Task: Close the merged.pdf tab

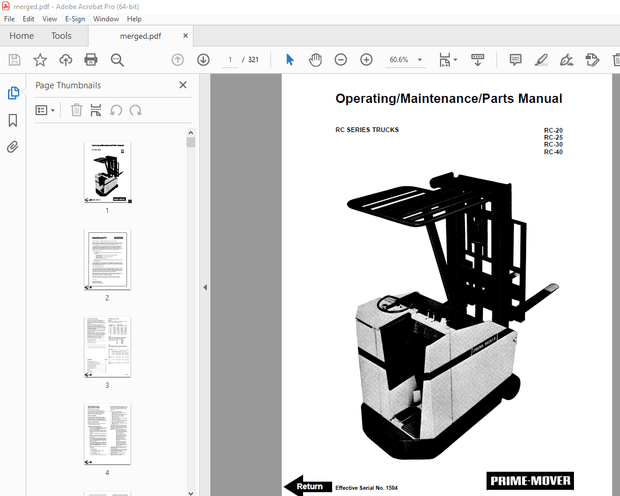Action: click(x=185, y=36)
